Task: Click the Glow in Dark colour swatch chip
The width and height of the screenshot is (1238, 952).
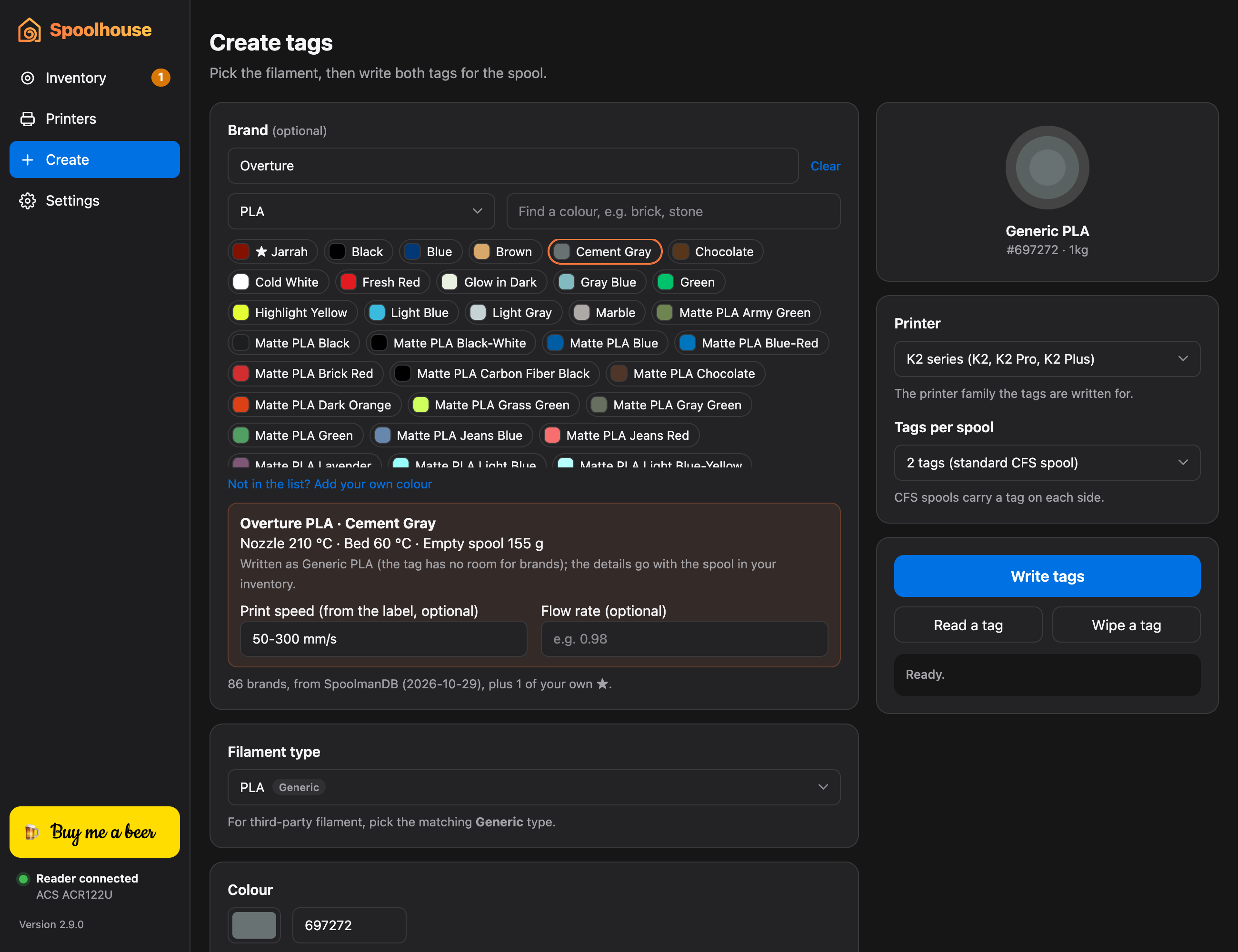Action: click(491, 282)
